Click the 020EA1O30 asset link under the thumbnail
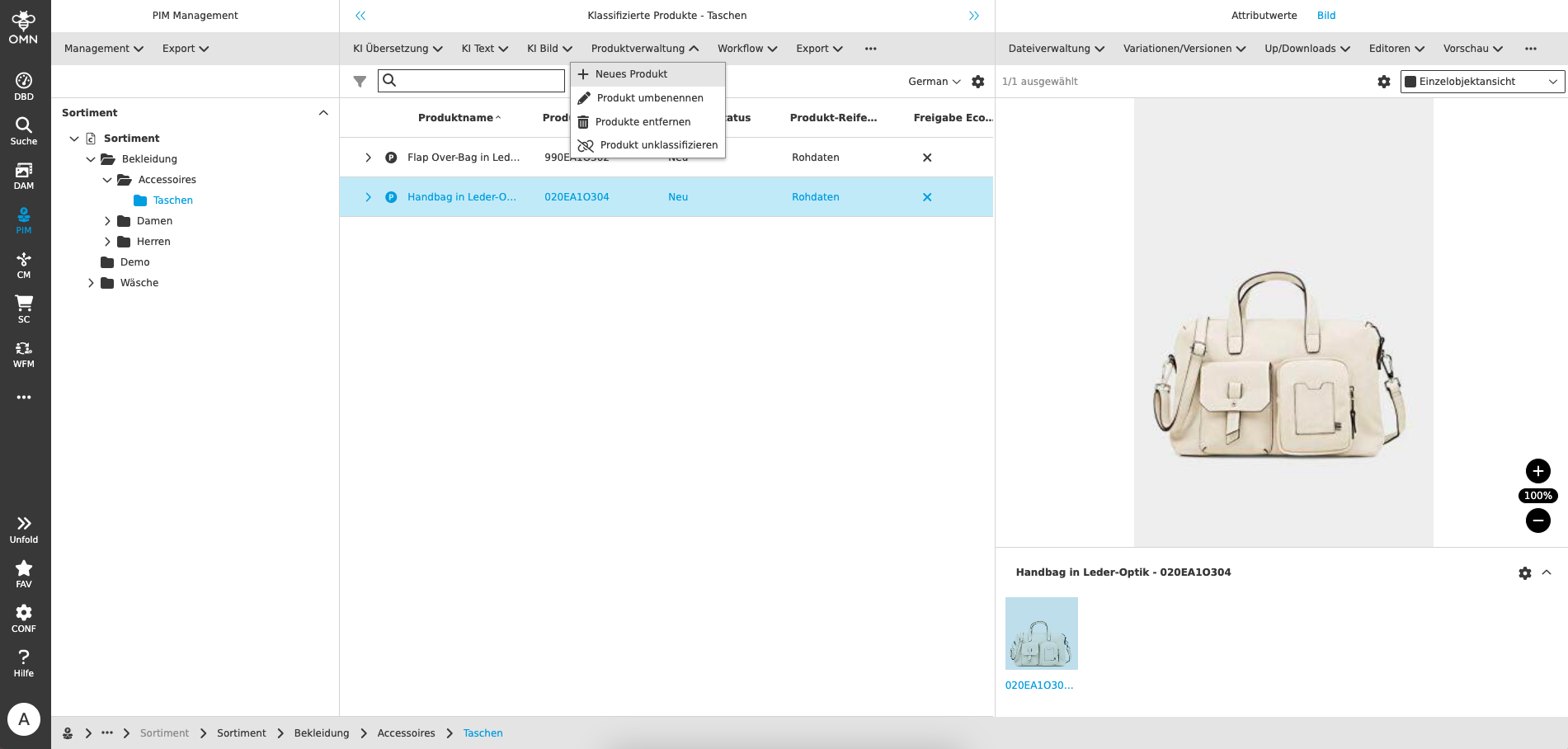Screen dimensions: 1568x749 click(1040, 685)
